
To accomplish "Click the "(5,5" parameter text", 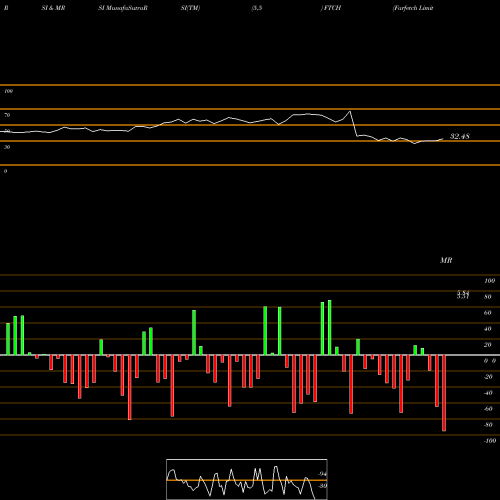I will click(x=256, y=8).
